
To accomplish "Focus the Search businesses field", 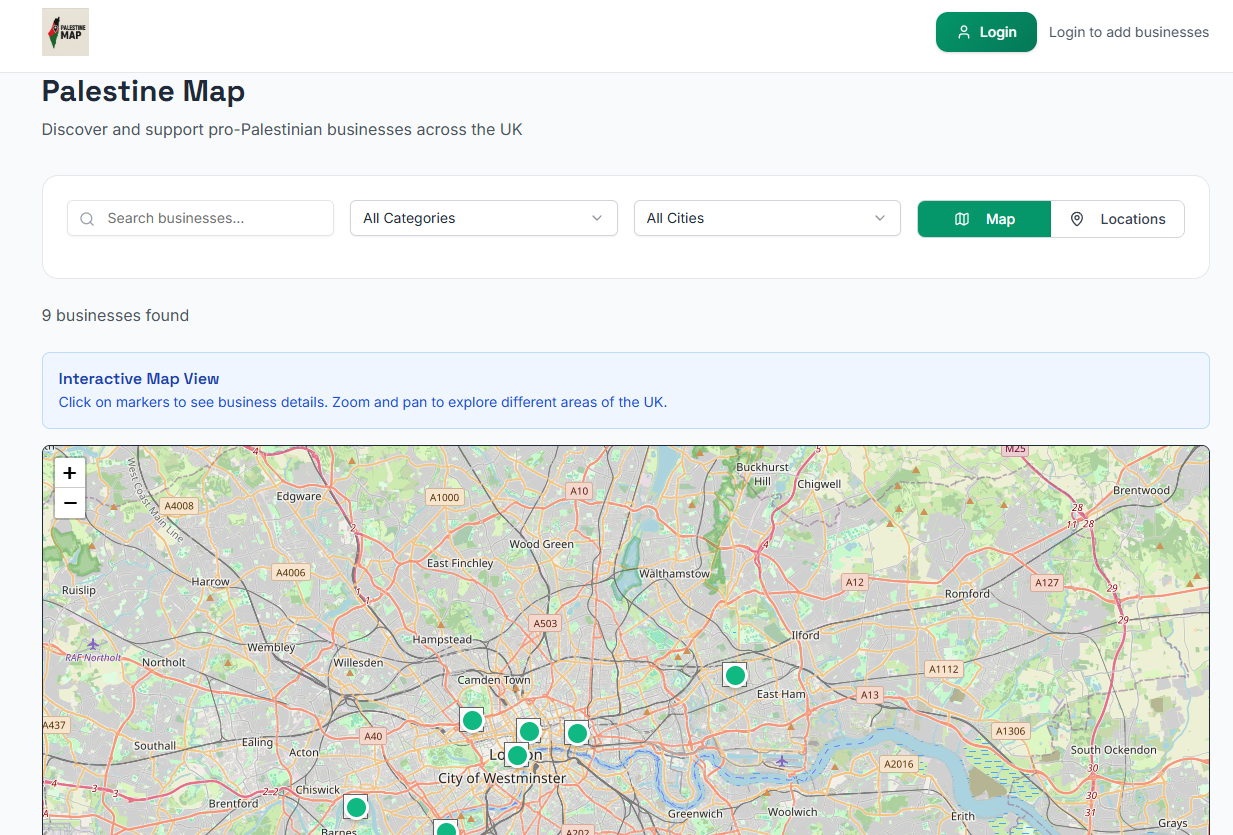I will pyautogui.click(x=200, y=218).
